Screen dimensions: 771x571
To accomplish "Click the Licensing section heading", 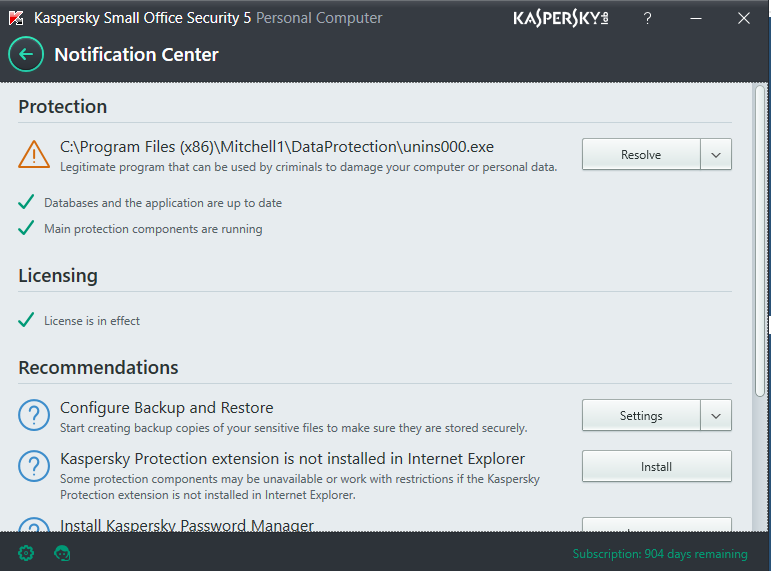I will pyautogui.click(x=58, y=276).
